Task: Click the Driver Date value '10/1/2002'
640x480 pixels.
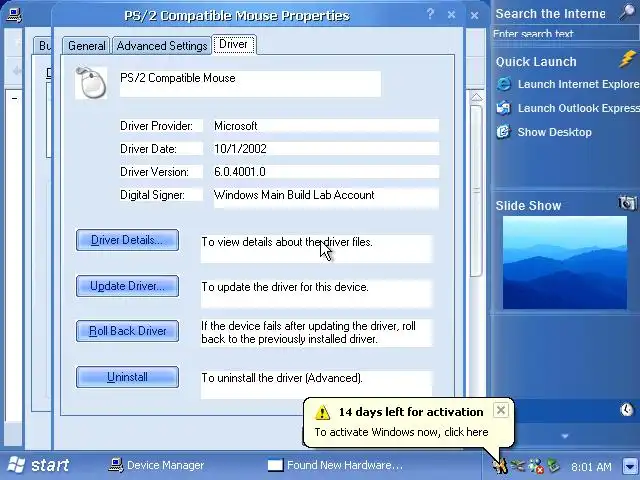Action: (x=326, y=149)
